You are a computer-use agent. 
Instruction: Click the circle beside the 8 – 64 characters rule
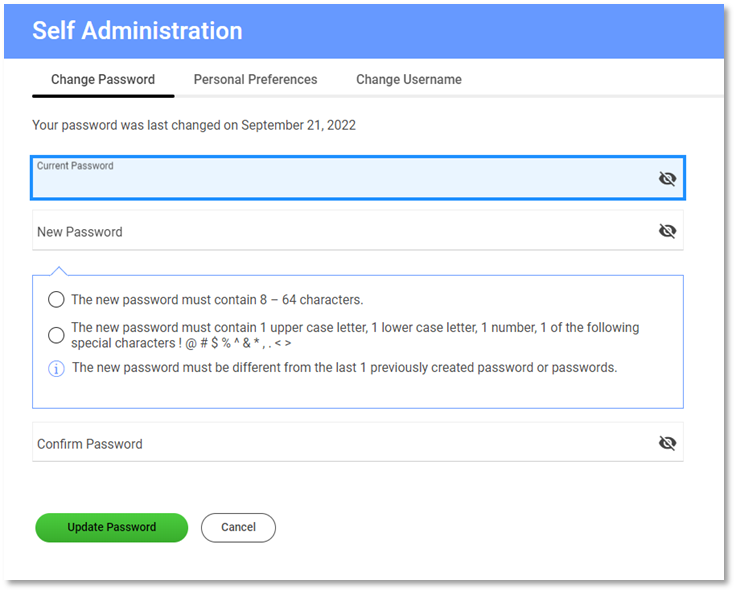(x=56, y=299)
